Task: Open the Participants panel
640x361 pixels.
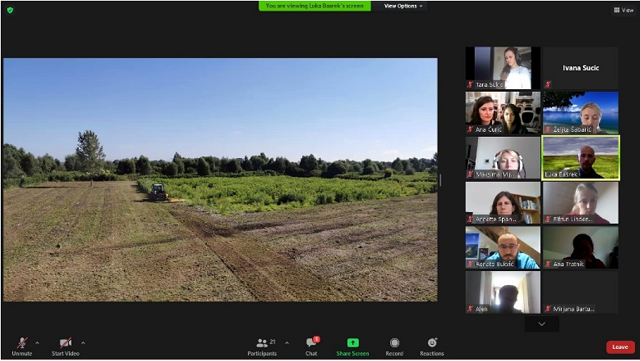Action: (x=262, y=347)
